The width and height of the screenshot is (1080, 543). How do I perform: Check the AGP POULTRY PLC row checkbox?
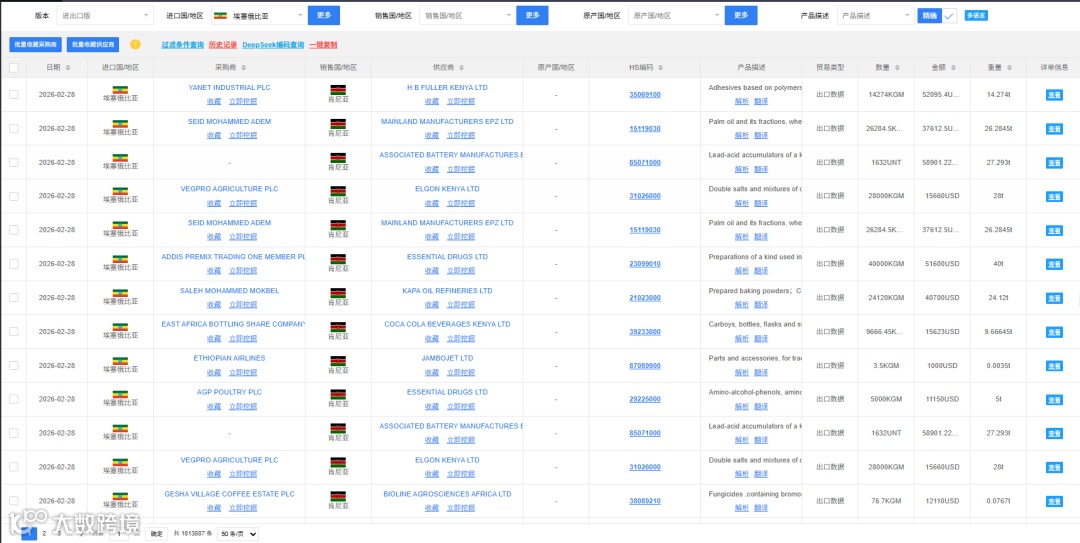tap(14, 399)
